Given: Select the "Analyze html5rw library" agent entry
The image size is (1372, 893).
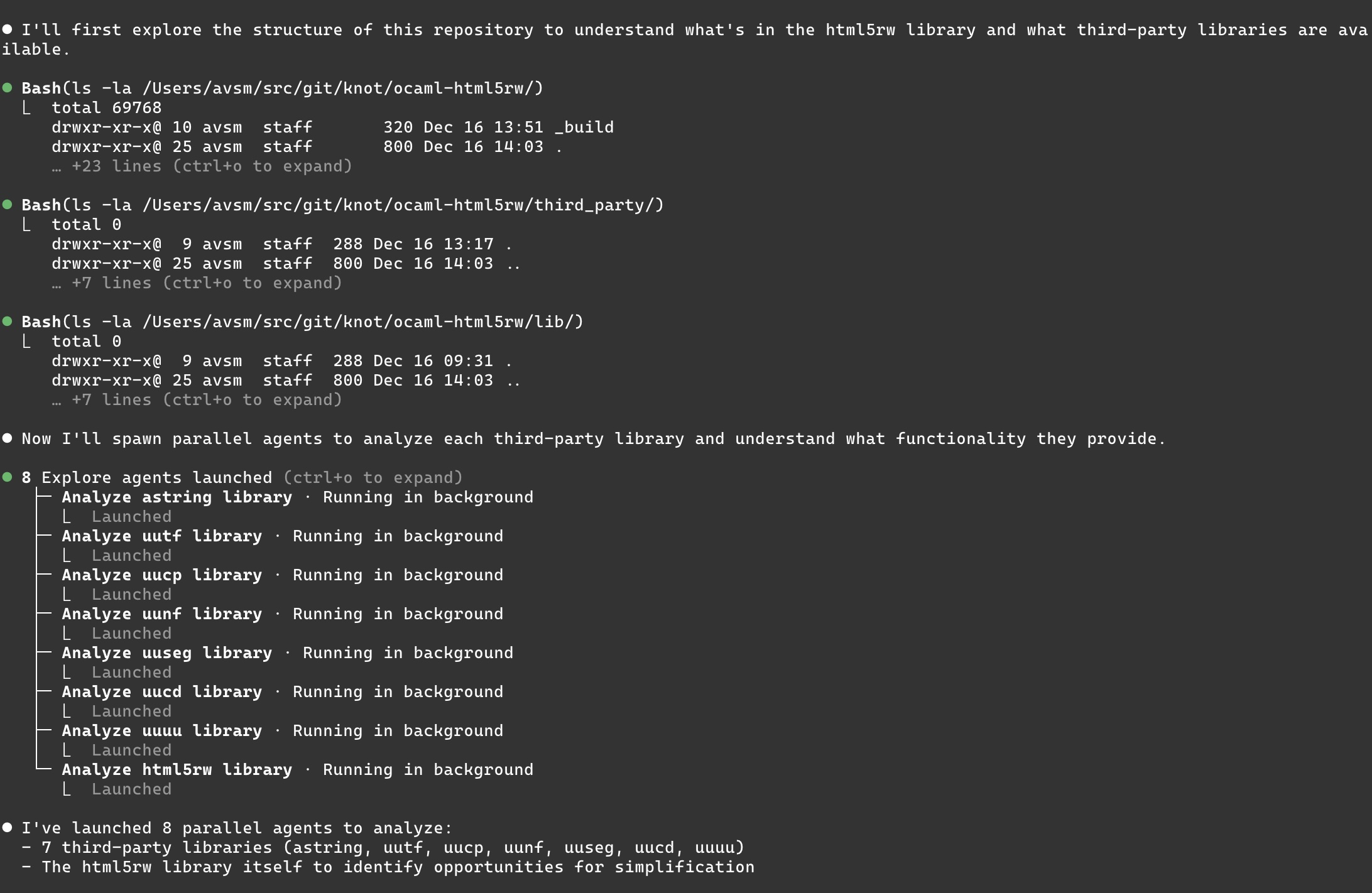Looking at the screenshot, I should (x=177, y=769).
